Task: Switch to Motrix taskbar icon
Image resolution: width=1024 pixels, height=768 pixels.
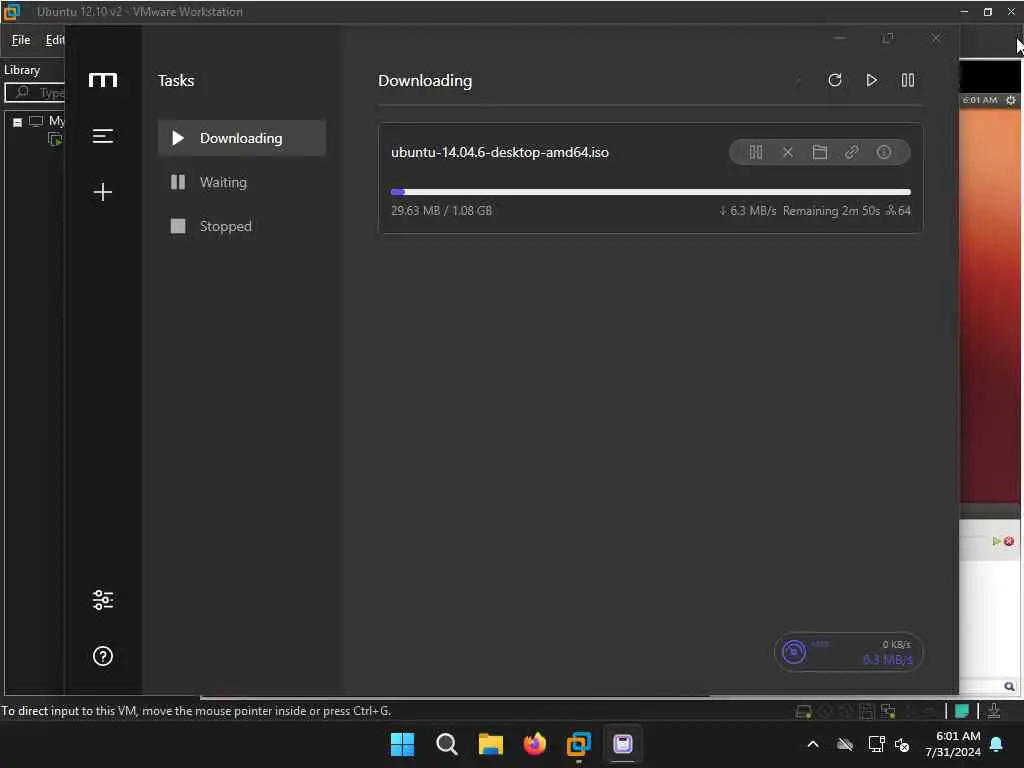Action: [x=623, y=744]
